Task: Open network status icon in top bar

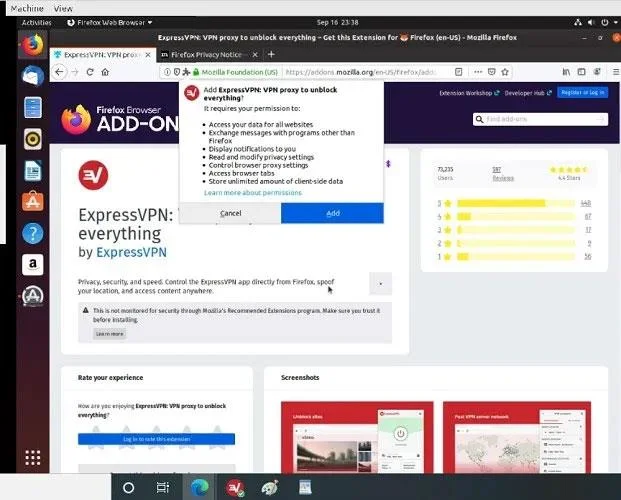Action: point(578,23)
